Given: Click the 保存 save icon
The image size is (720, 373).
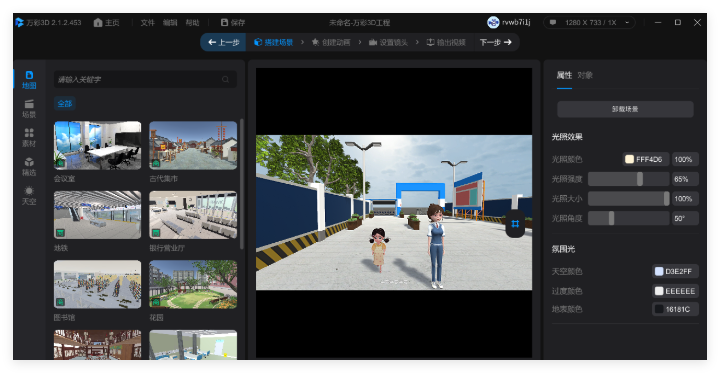Looking at the screenshot, I should click(225, 23).
